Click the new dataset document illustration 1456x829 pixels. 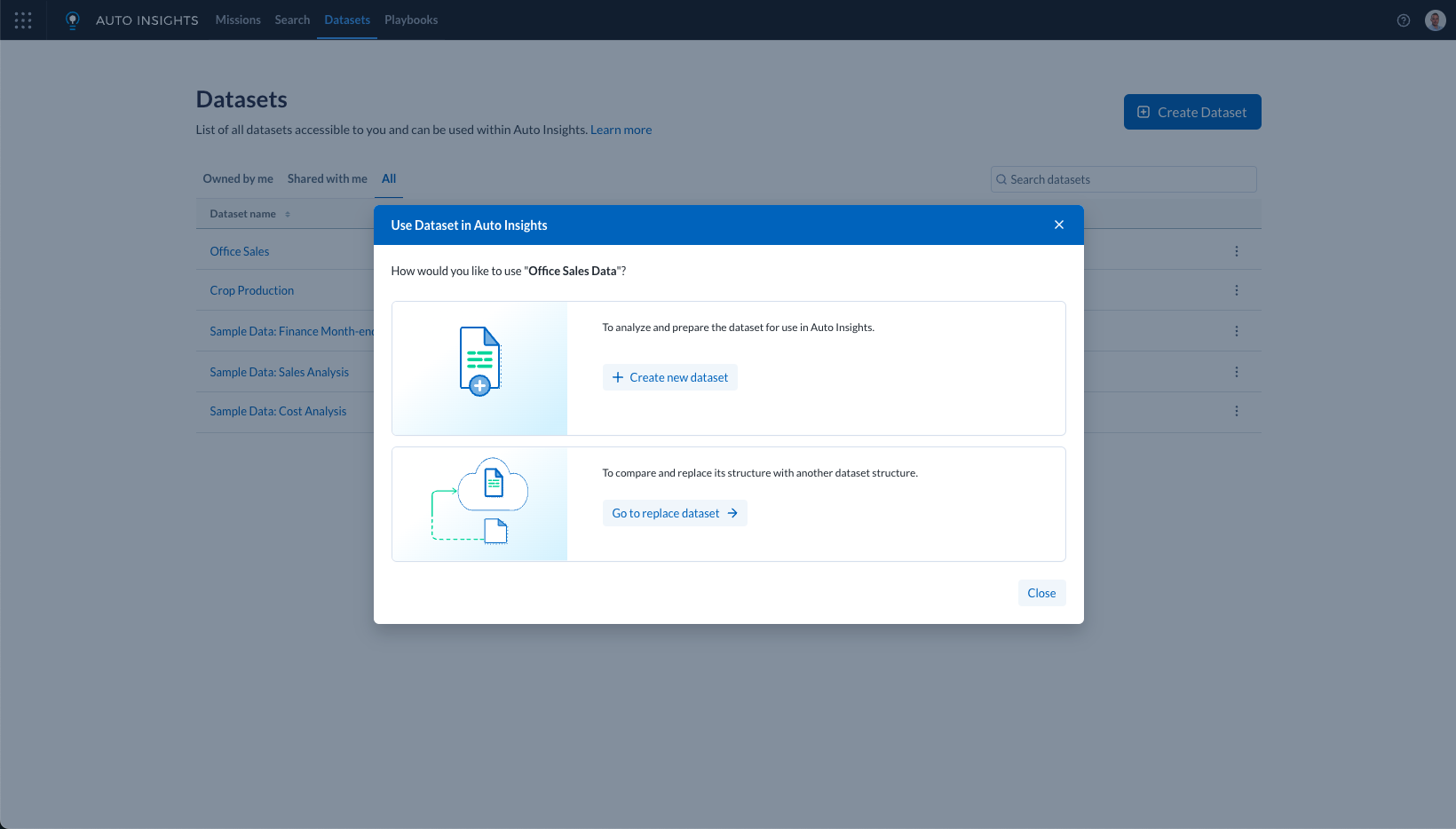(x=479, y=361)
